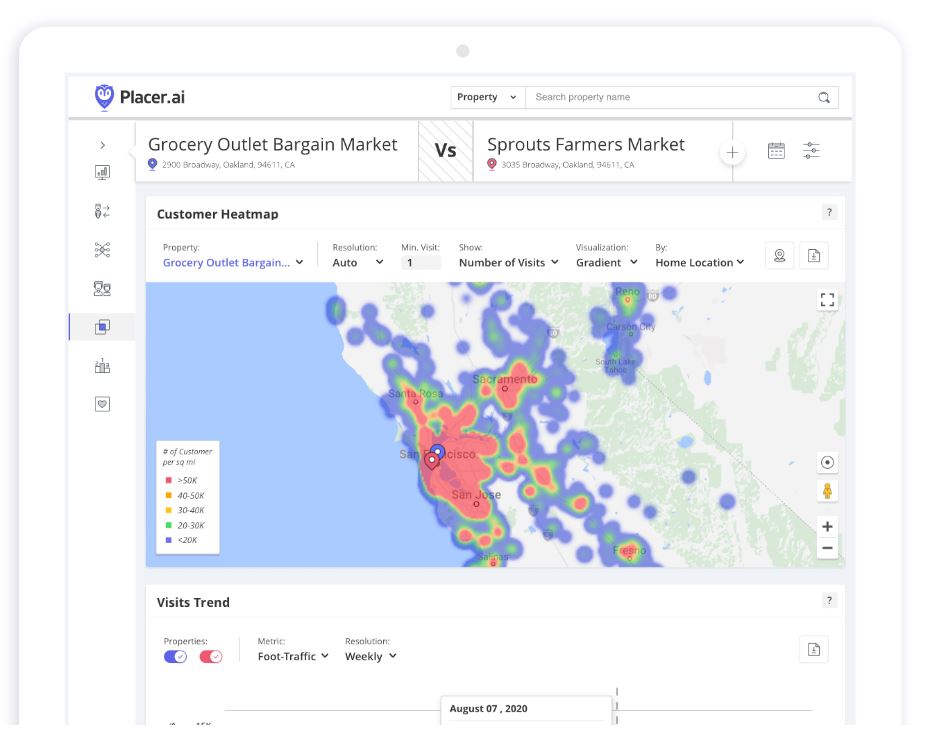This screenshot has width=944, height=756.
Task: Click the Search property name field
Action: point(671,98)
